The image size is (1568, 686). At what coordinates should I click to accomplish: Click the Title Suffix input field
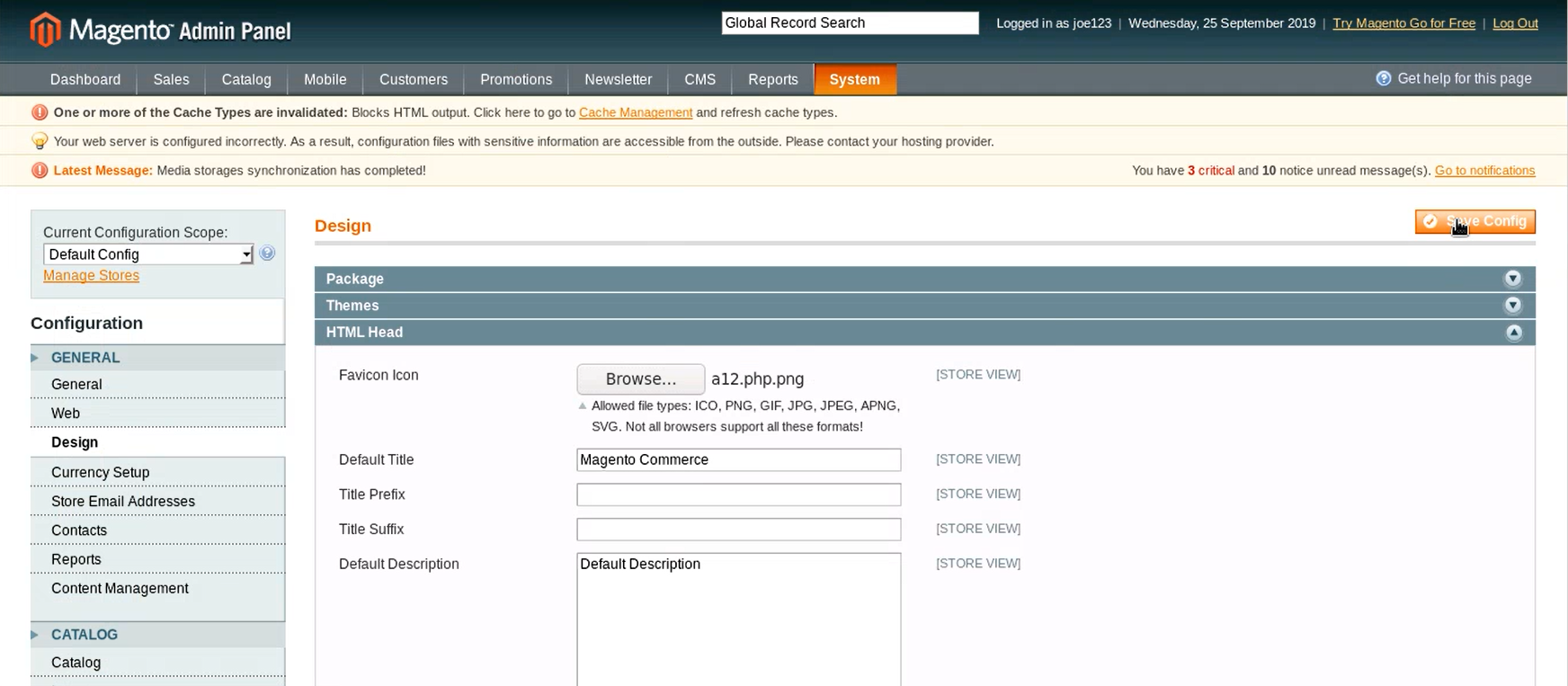(x=738, y=530)
